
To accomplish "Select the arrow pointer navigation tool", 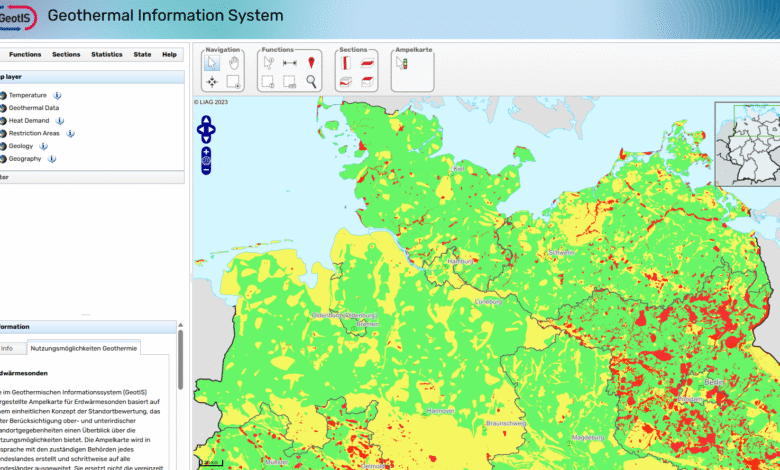I will (212, 63).
